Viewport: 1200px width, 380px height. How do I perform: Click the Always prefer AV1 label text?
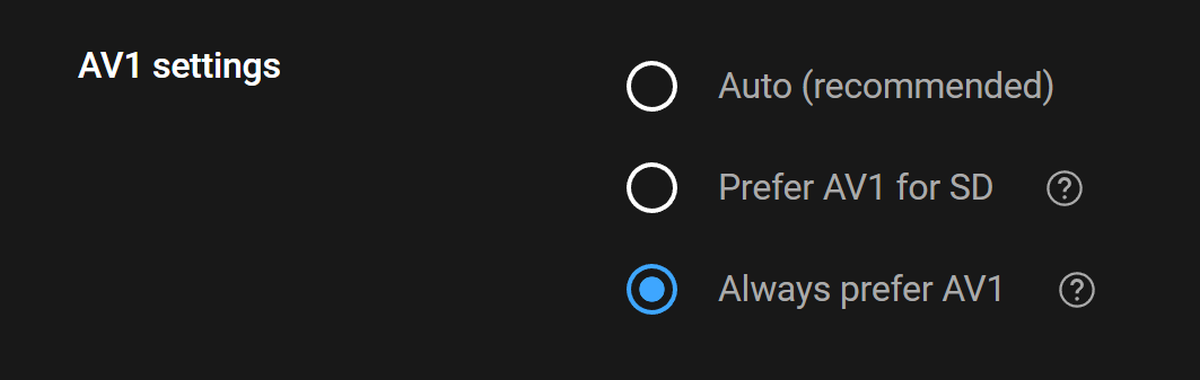(x=861, y=290)
